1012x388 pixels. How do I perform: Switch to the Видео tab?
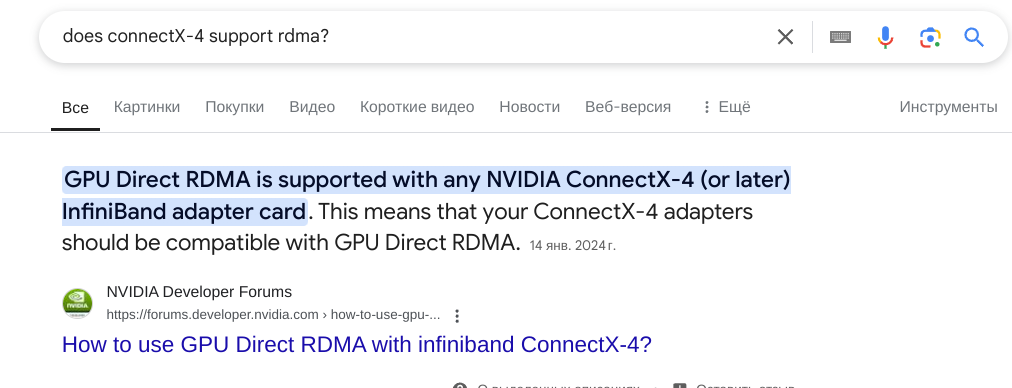point(312,107)
